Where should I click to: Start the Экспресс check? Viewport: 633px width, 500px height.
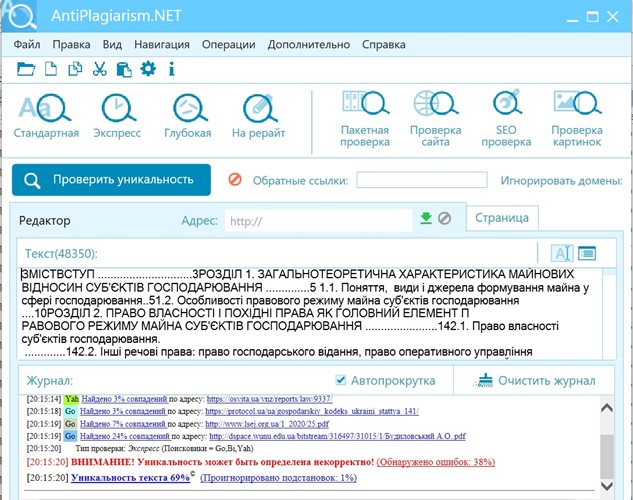[x=117, y=117]
